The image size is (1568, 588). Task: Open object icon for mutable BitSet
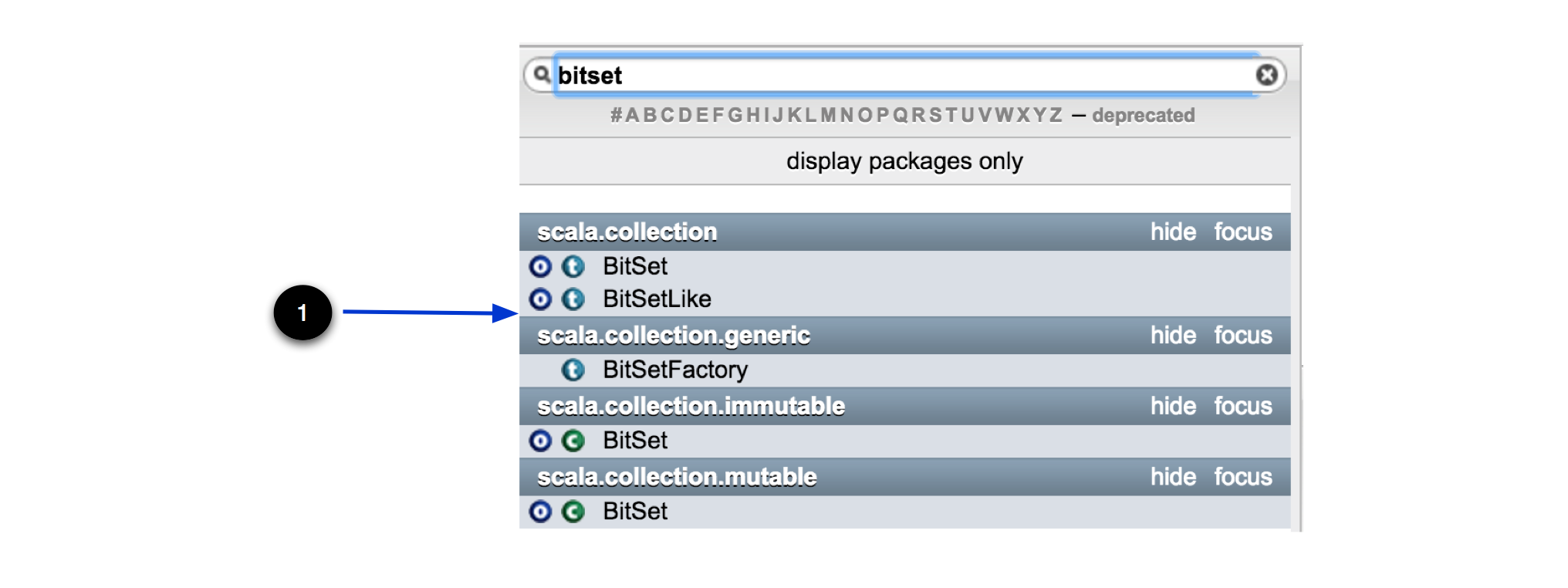click(x=540, y=512)
